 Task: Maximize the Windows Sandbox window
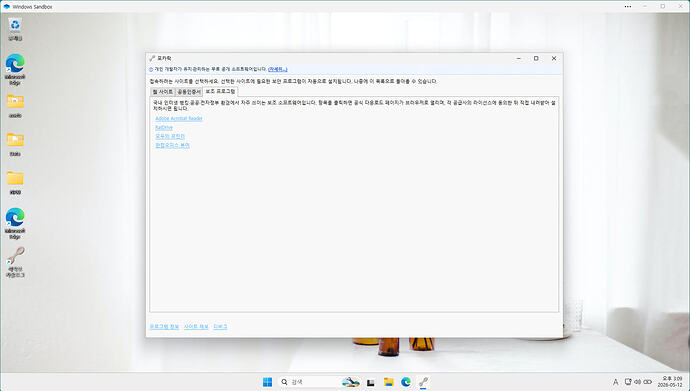pos(663,7)
